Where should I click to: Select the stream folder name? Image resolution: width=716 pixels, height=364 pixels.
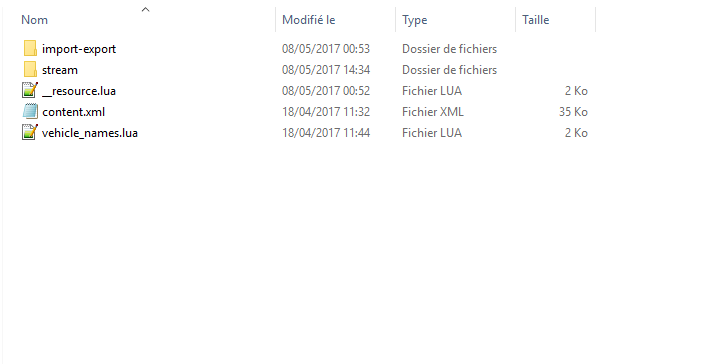click(x=60, y=70)
